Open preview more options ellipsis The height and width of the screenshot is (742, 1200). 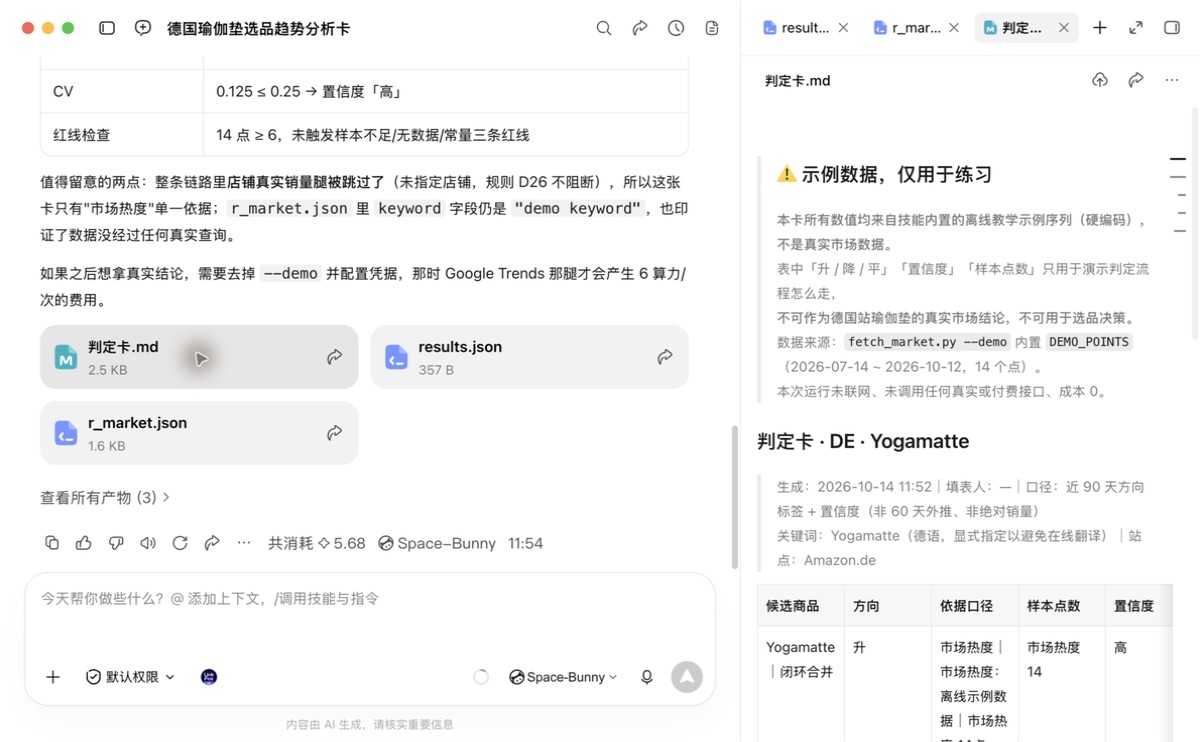(1172, 80)
